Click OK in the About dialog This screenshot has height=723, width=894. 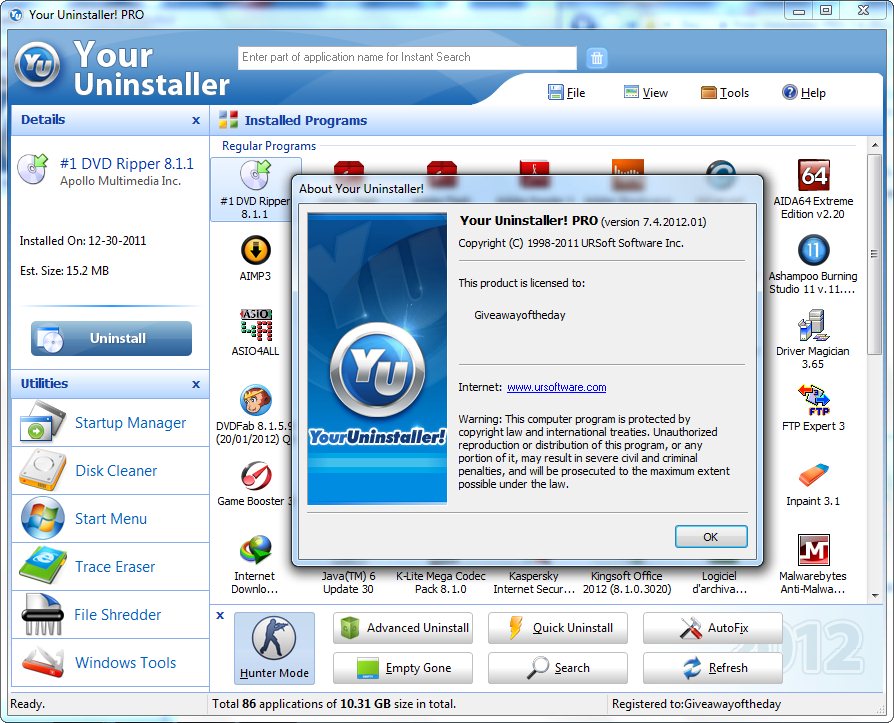[711, 537]
